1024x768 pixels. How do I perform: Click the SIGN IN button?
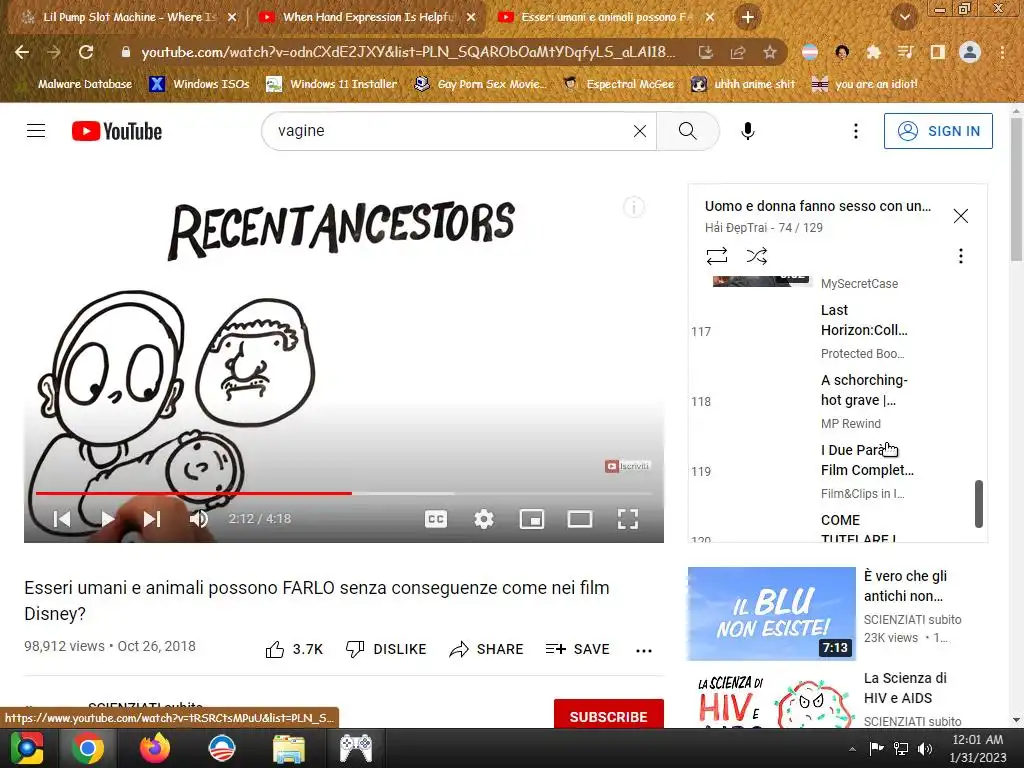[938, 131]
